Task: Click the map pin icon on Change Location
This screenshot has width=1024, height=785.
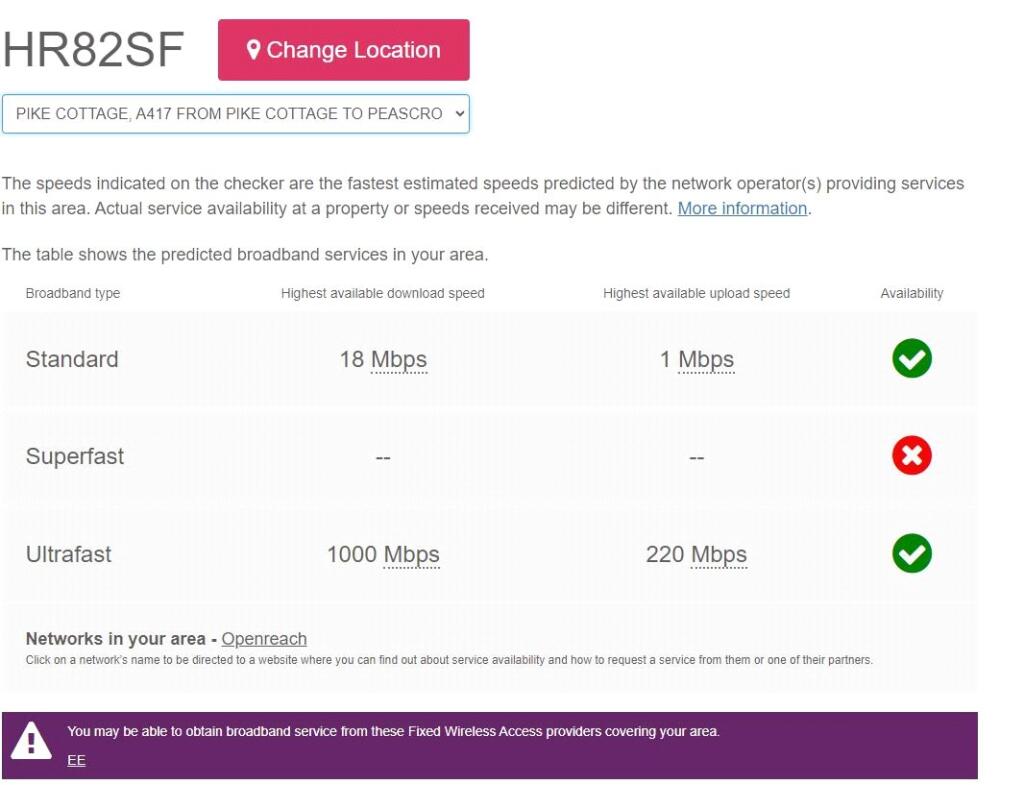Action: click(253, 50)
